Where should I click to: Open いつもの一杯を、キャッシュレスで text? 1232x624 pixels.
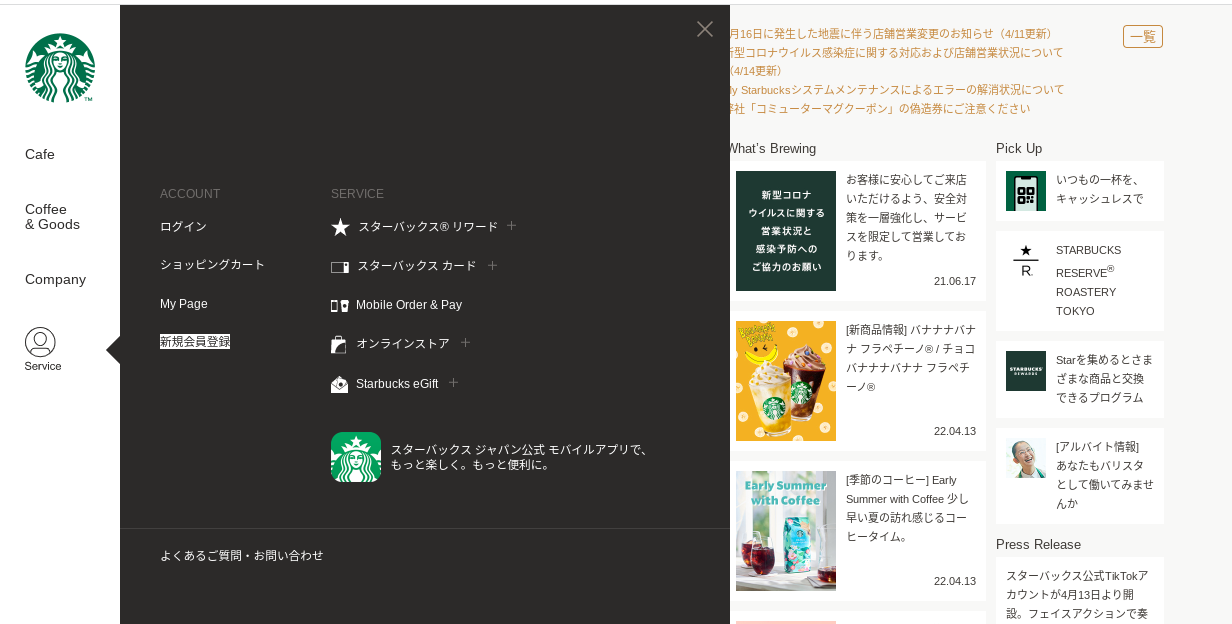(1100, 189)
